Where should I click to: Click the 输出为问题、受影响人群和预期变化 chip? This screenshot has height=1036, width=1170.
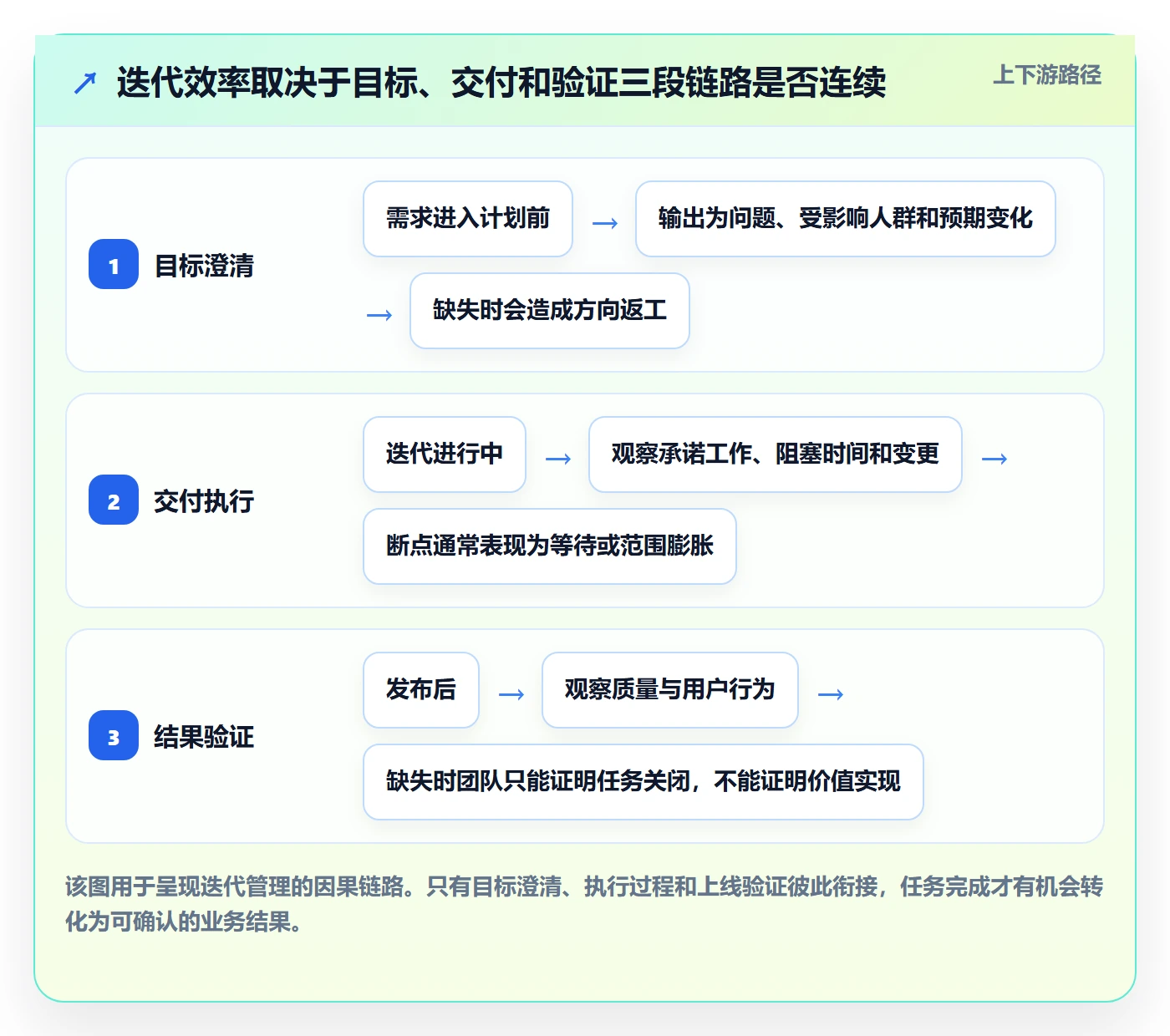point(846,219)
